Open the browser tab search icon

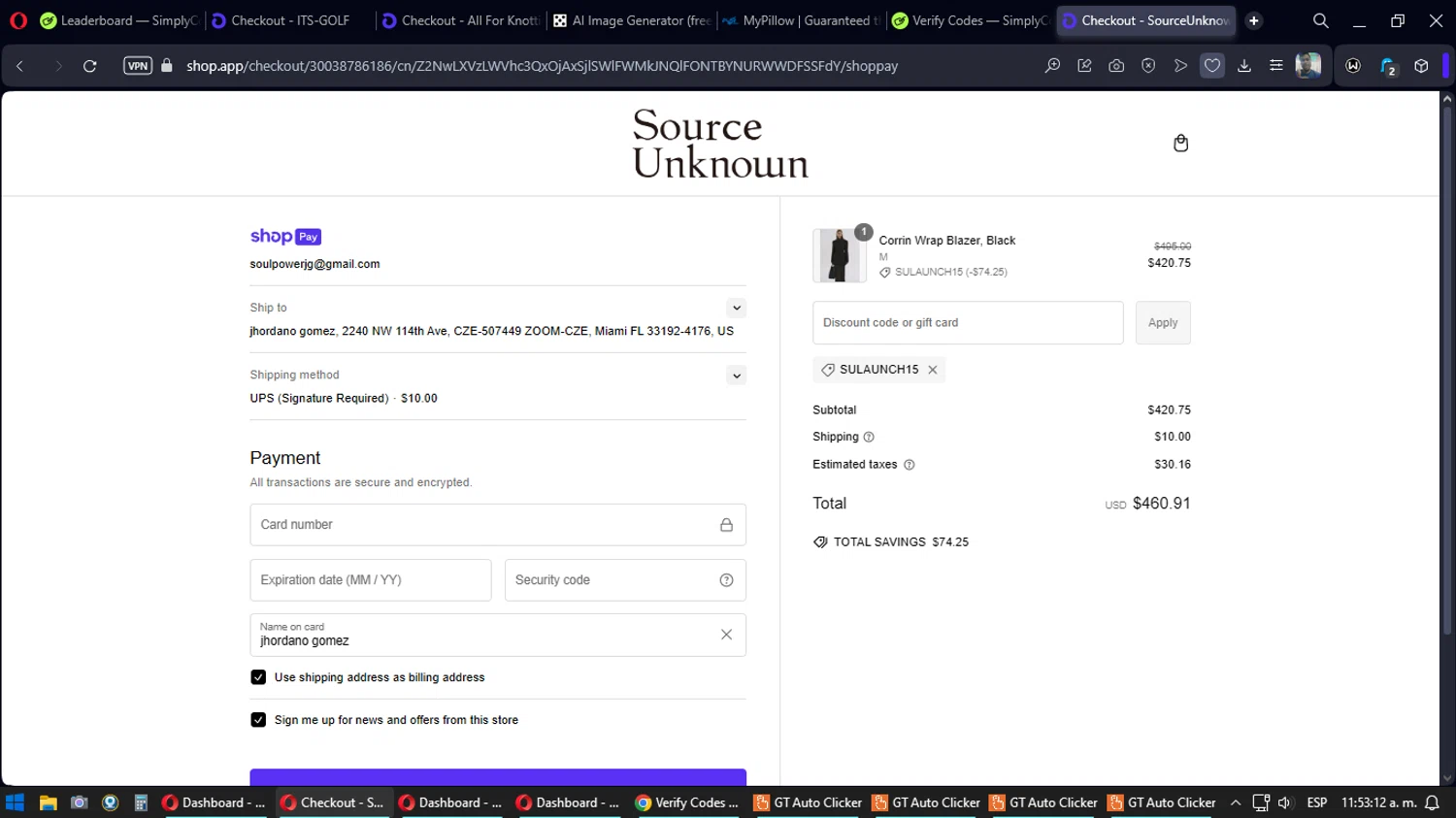coord(1321,20)
